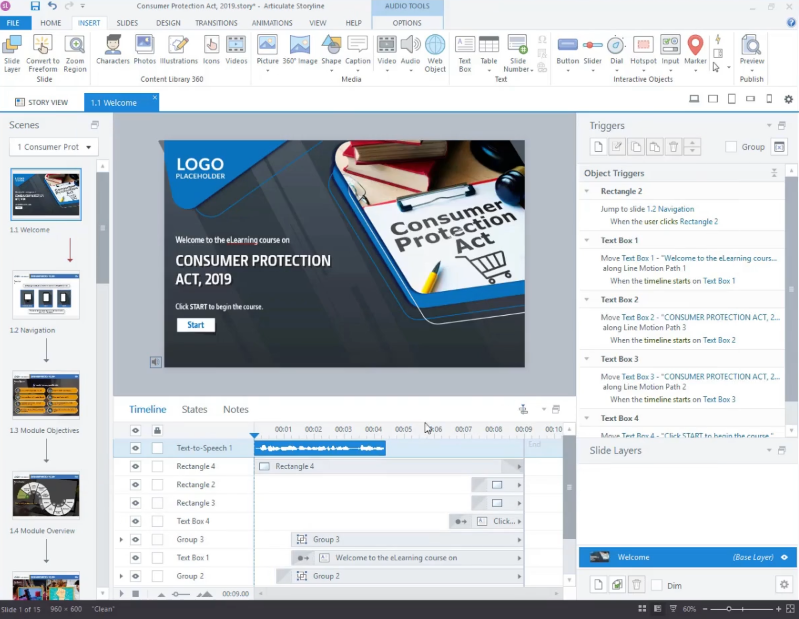Image resolution: width=799 pixels, height=619 pixels.
Task: Play the timeline
Action: tap(121, 594)
